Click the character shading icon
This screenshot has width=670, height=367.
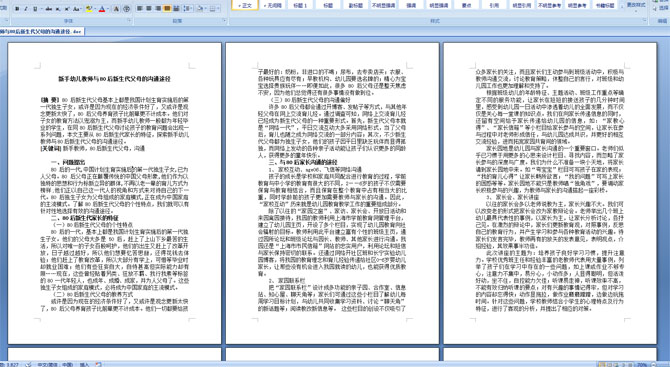116,9
